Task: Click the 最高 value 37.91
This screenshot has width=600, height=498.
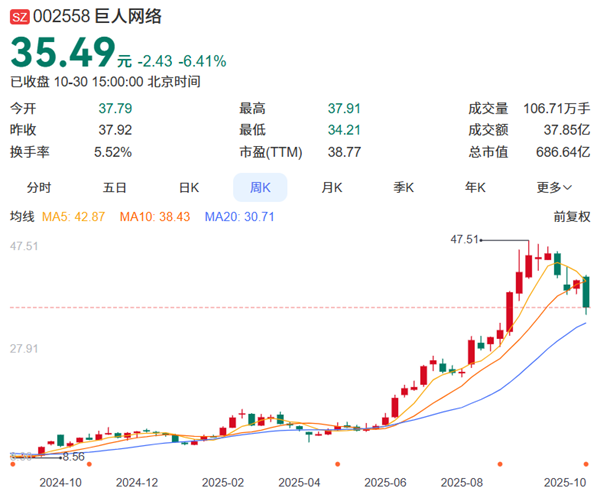Action: tap(344, 109)
